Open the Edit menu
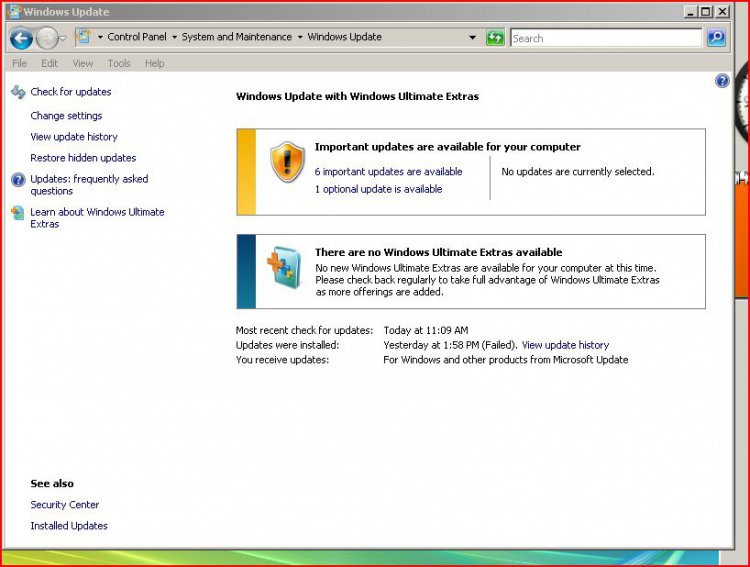 [49, 63]
